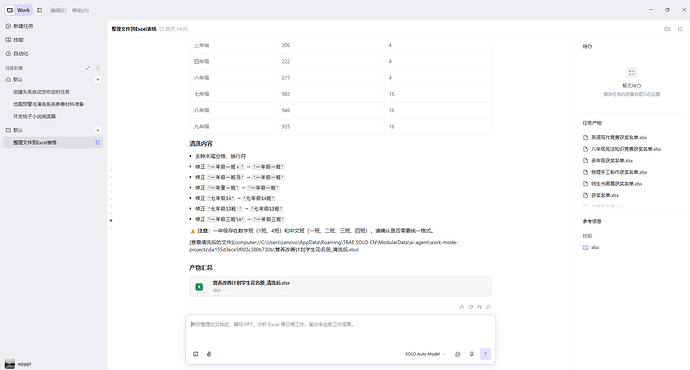Open task 开发桃子小说阅读器
690x370 pixels.
tap(34, 117)
